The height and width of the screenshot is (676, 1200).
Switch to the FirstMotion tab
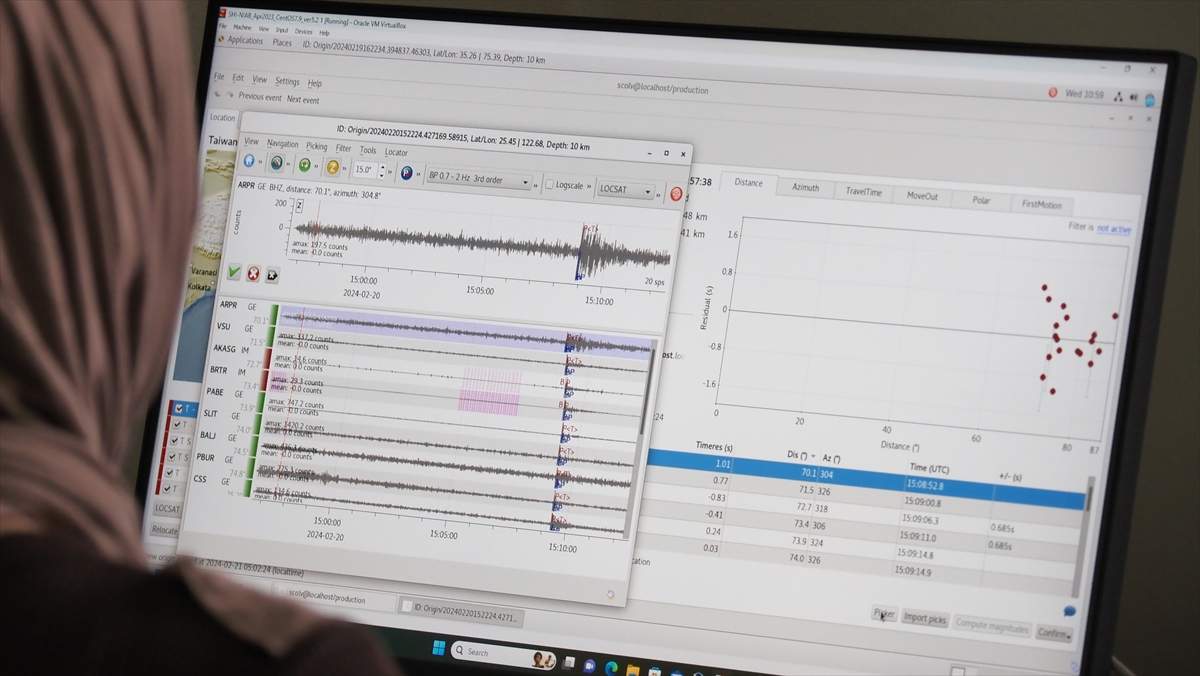(x=1041, y=205)
